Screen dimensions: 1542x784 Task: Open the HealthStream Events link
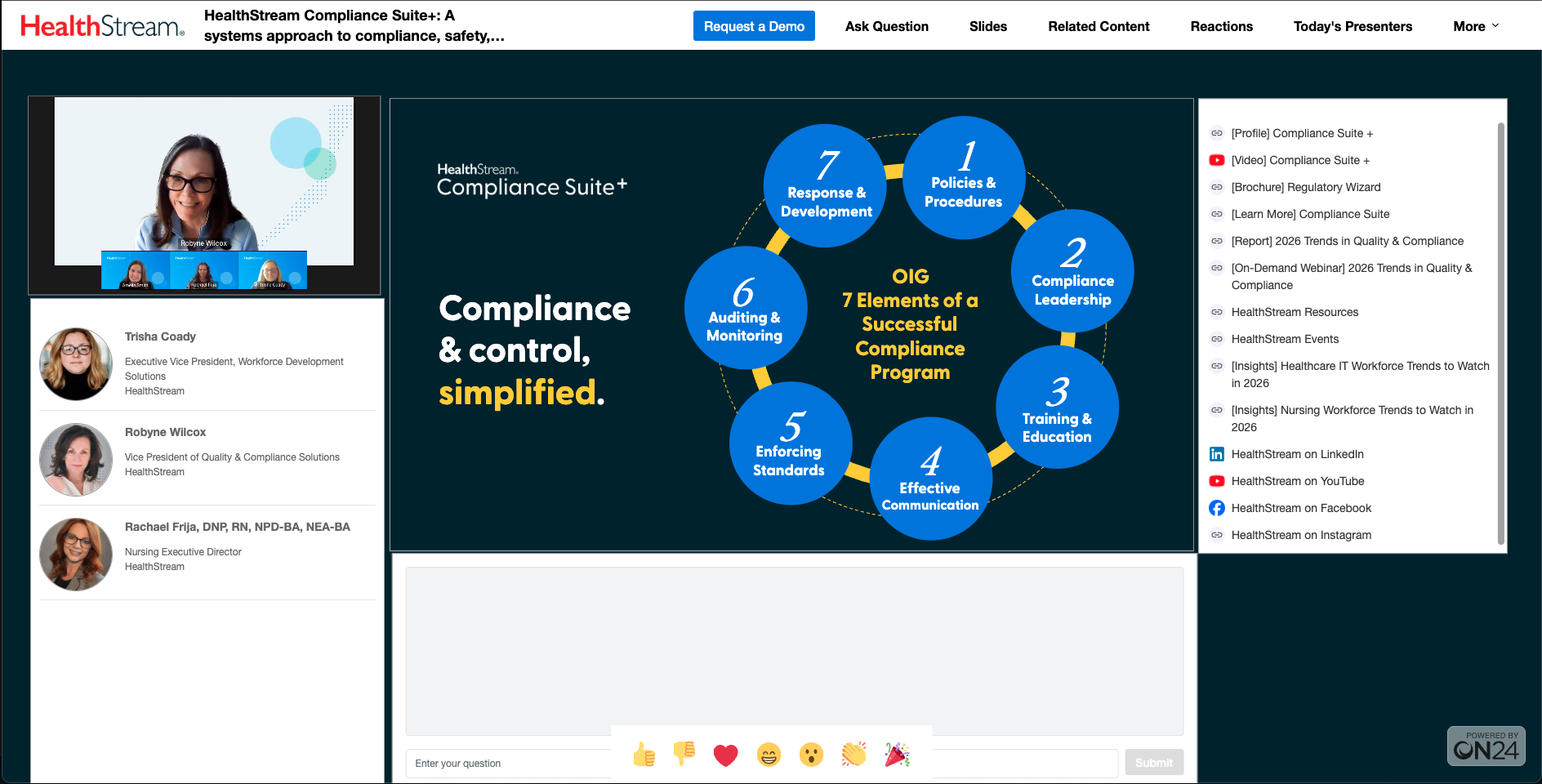(x=1285, y=339)
